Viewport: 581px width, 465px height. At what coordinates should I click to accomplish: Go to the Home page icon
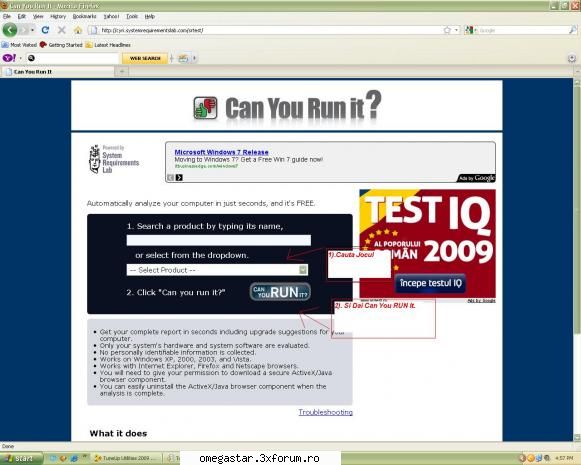[78, 30]
